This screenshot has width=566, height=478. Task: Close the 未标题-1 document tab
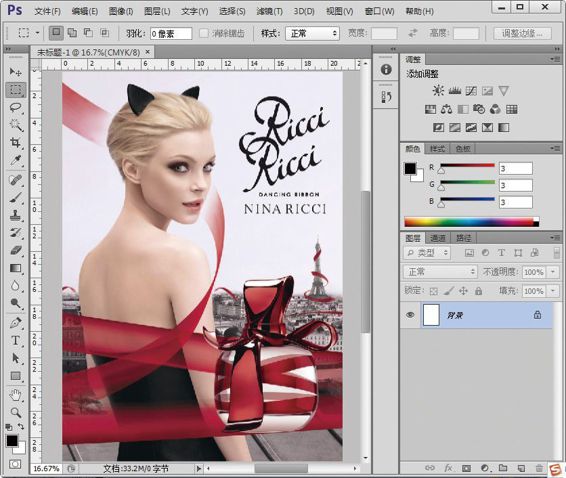click(x=148, y=52)
